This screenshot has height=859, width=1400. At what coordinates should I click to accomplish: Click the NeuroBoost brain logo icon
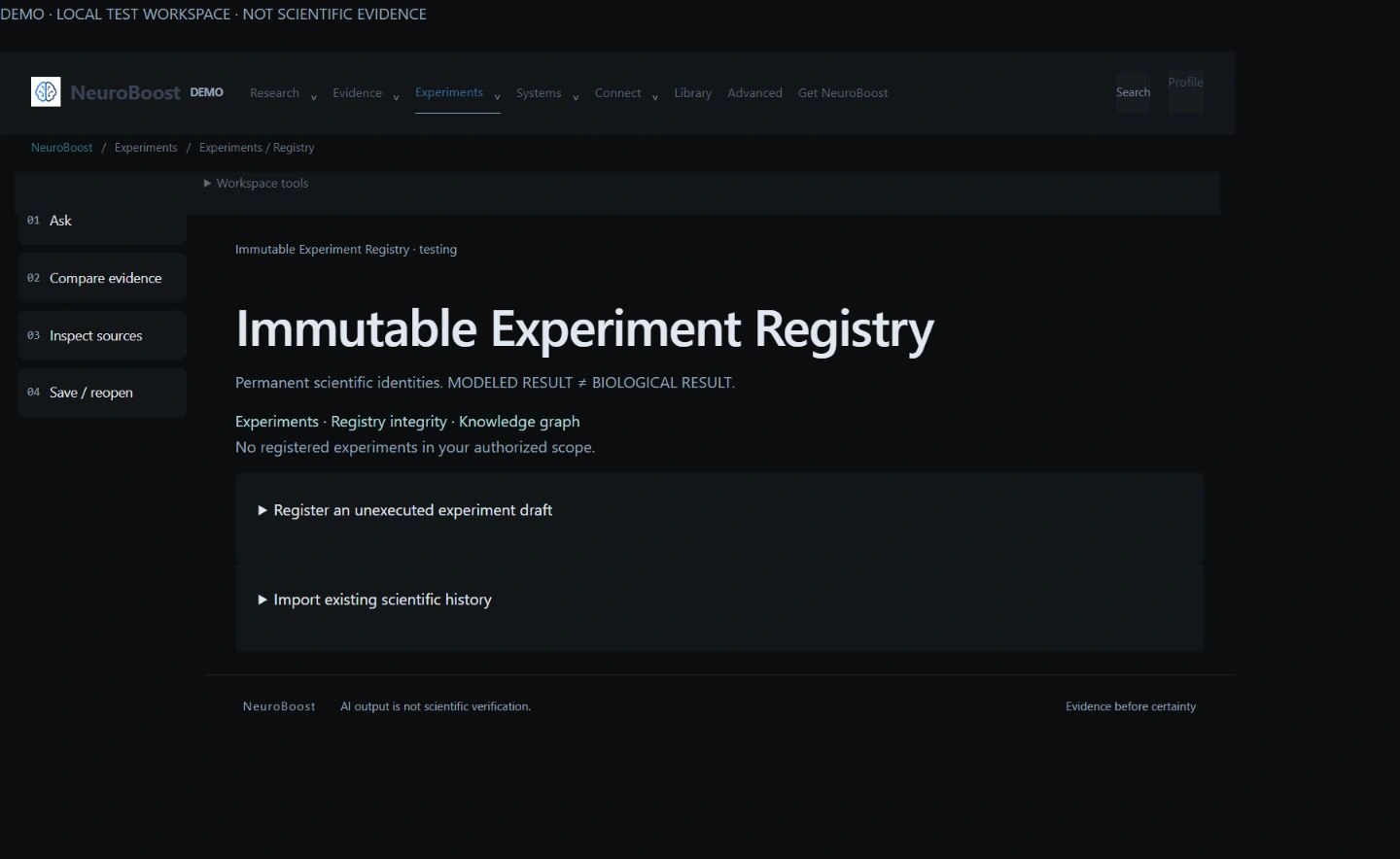pyautogui.click(x=46, y=92)
